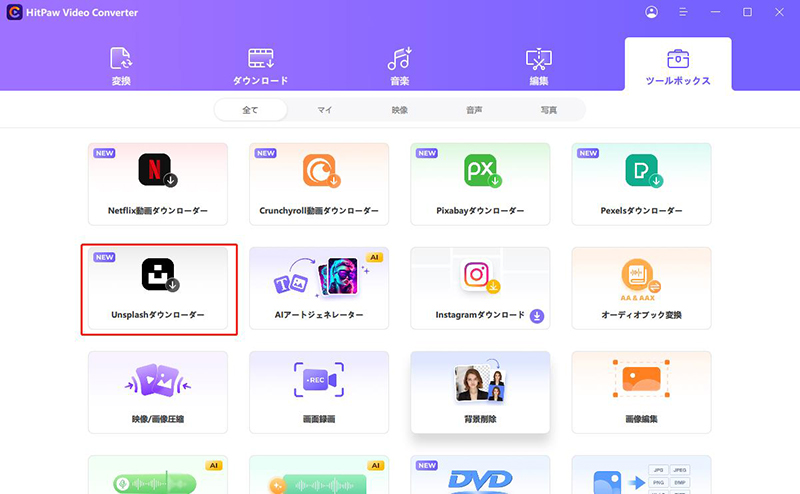Open the 変換 (Convert) tab
This screenshot has width=800, height=494.
point(121,65)
